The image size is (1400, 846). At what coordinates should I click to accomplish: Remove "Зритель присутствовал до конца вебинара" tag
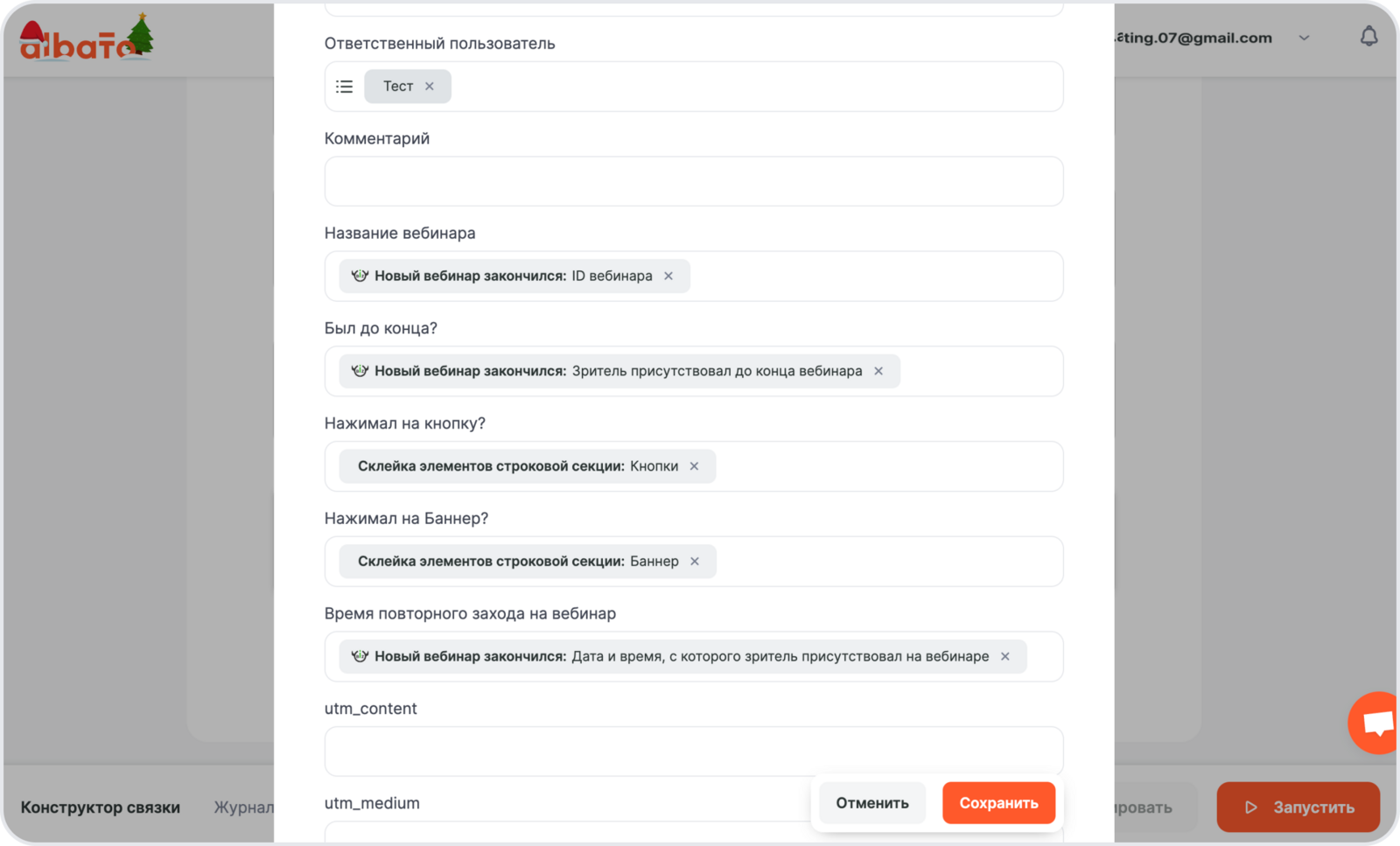pos(878,371)
